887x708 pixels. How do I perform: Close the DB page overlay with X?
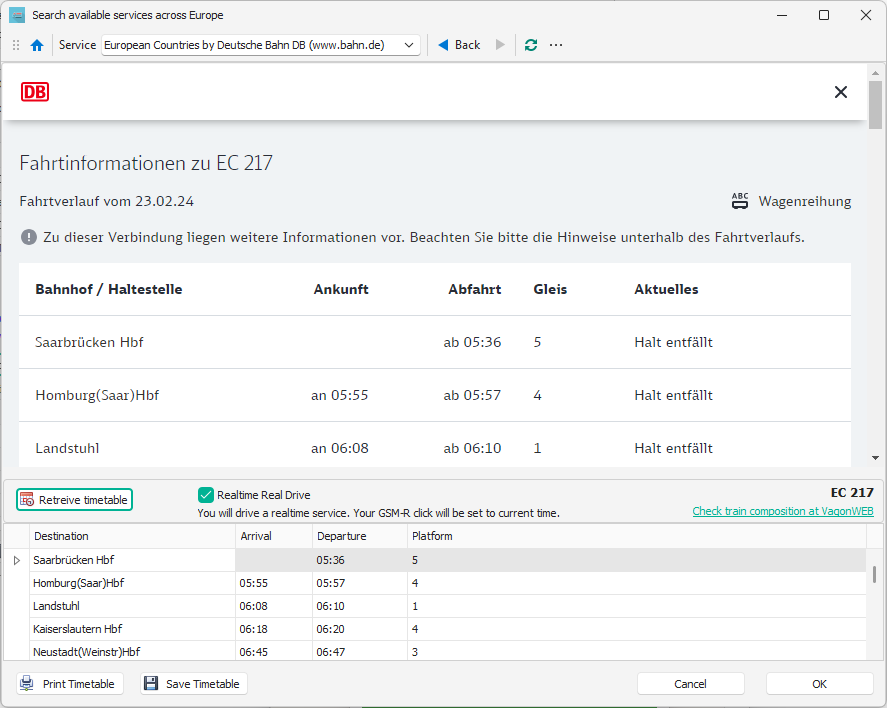point(841,92)
